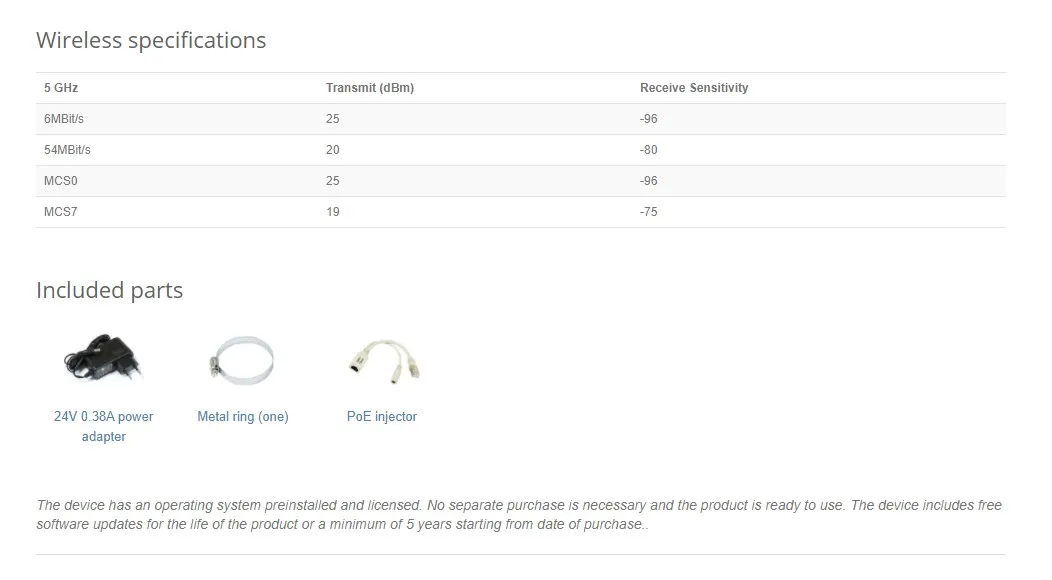
Task: Click the -80 receive sensitivity value
Action: tap(648, 150)
